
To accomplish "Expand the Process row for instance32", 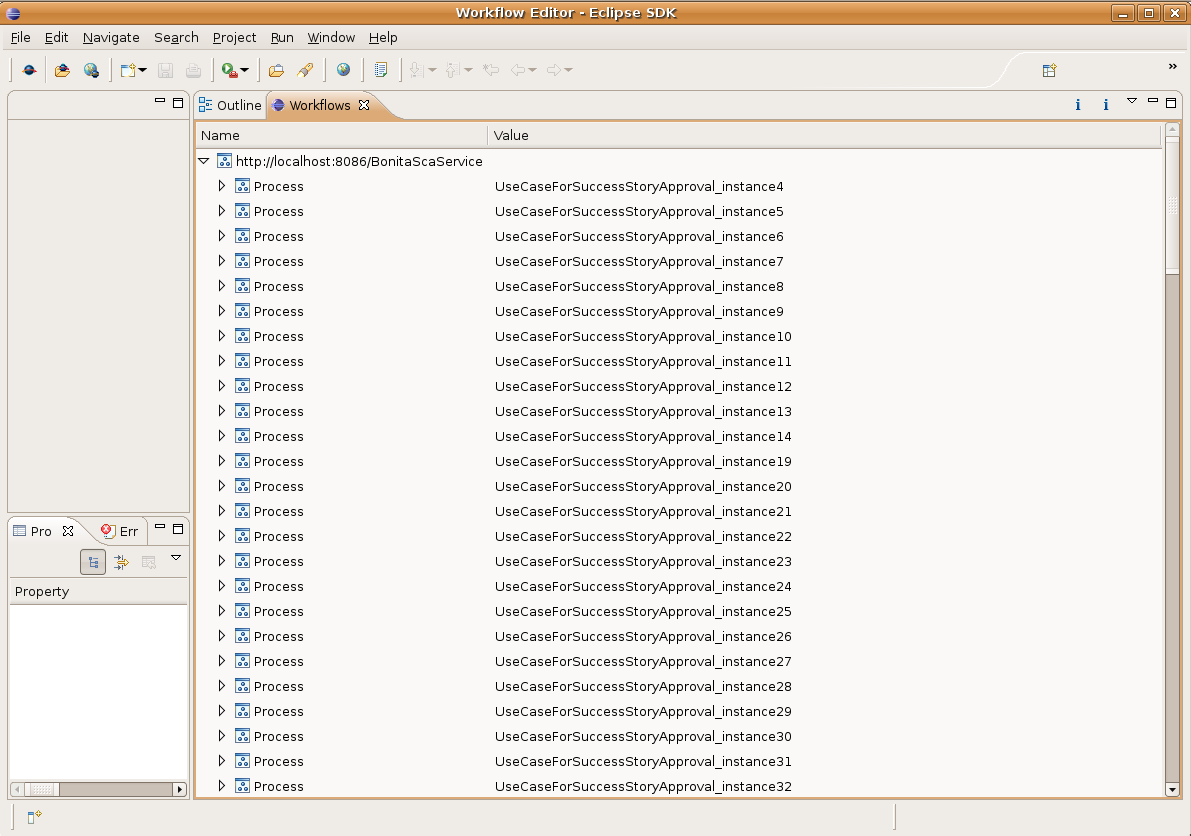I will click(222, 786).
